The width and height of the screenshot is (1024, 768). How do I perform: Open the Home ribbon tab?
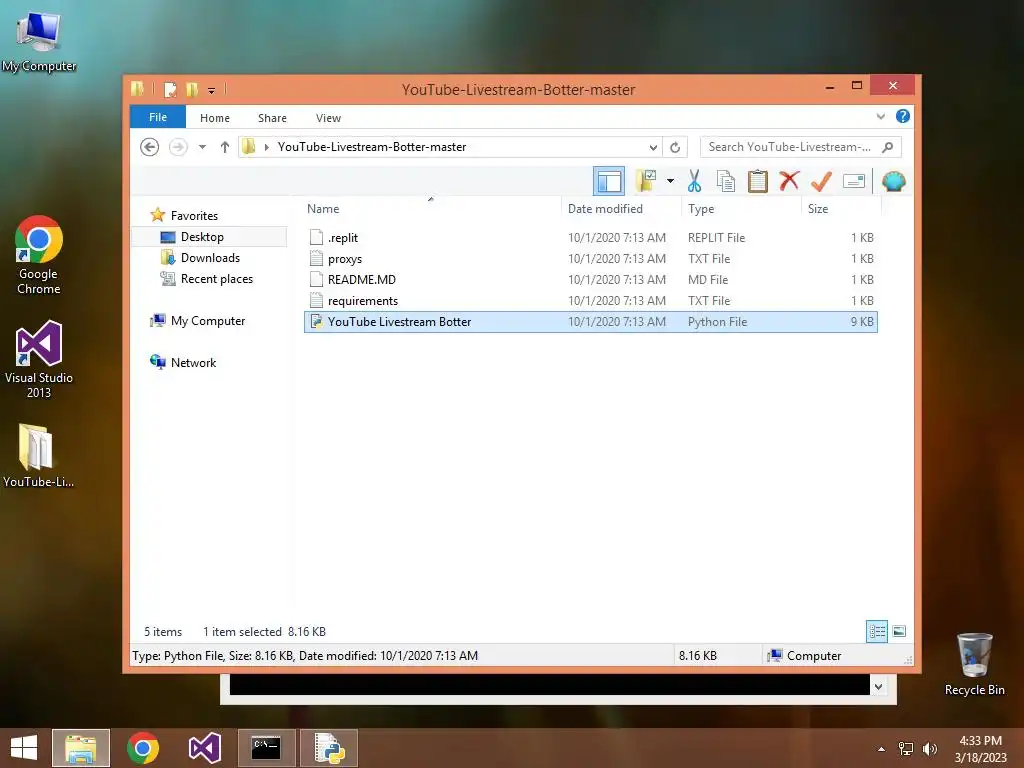click(x=215, y=118)
